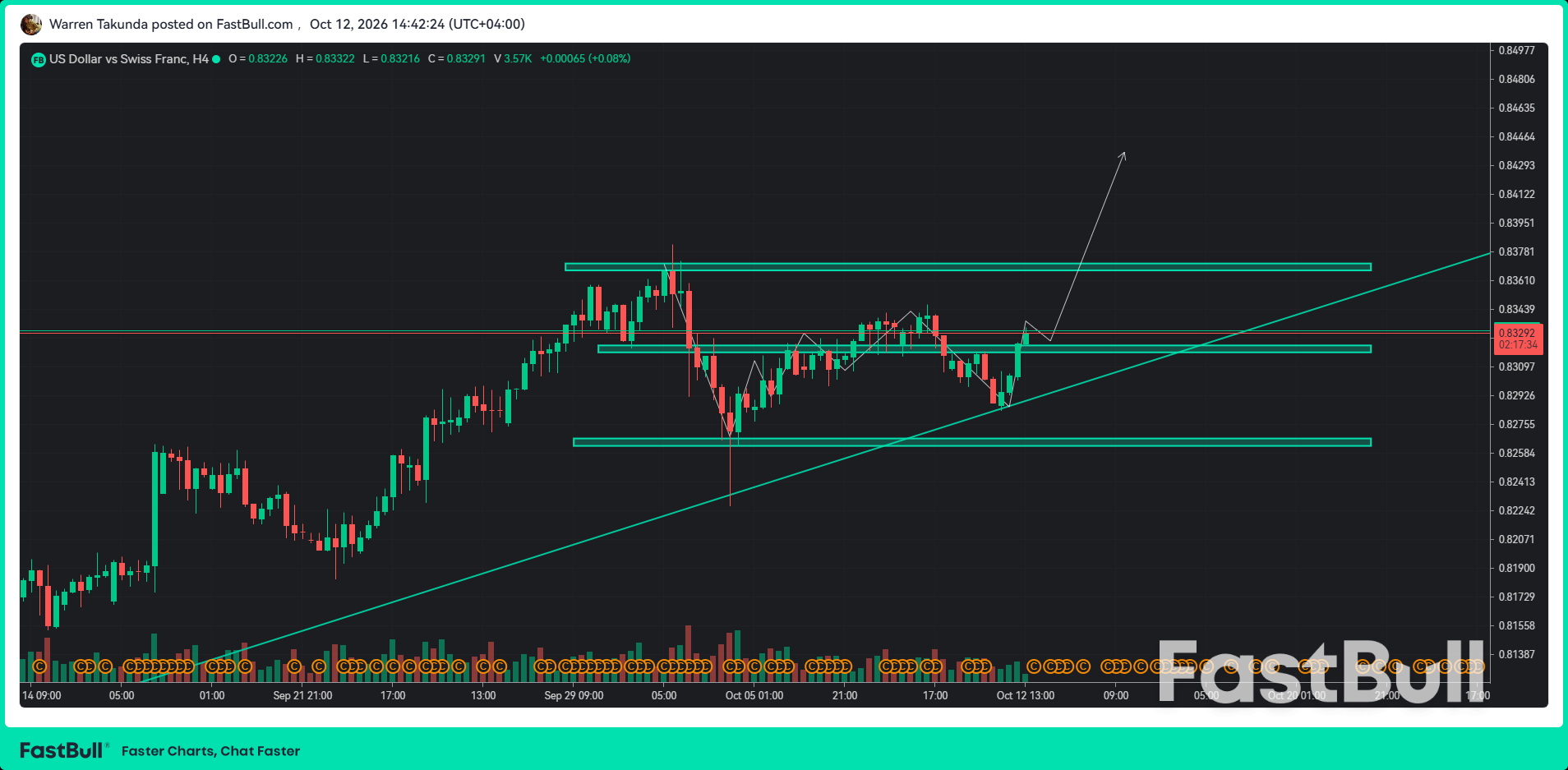This screenshot has width=1568, height=770.
Task: Click price axis label 0.81729
Action: 1516,597
